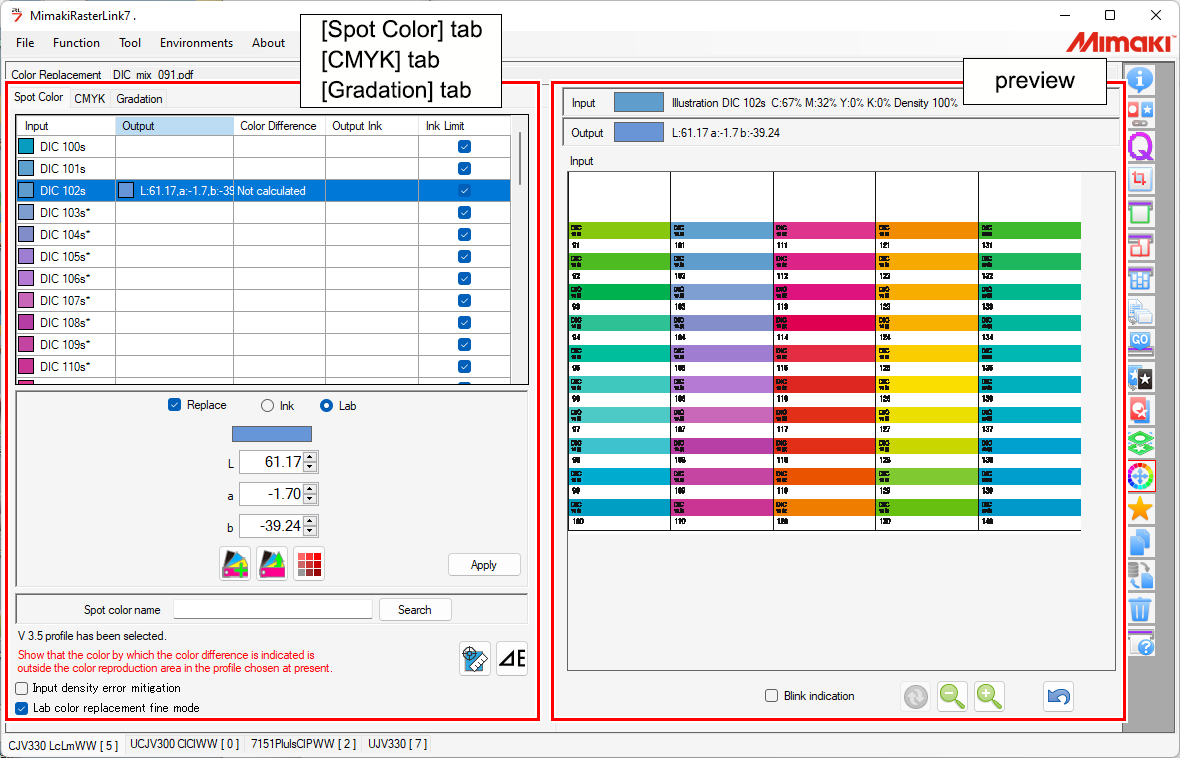Screen dimensions: 1180x758
Task: Disable Lab color replacement fine mode
Action: 21,708
